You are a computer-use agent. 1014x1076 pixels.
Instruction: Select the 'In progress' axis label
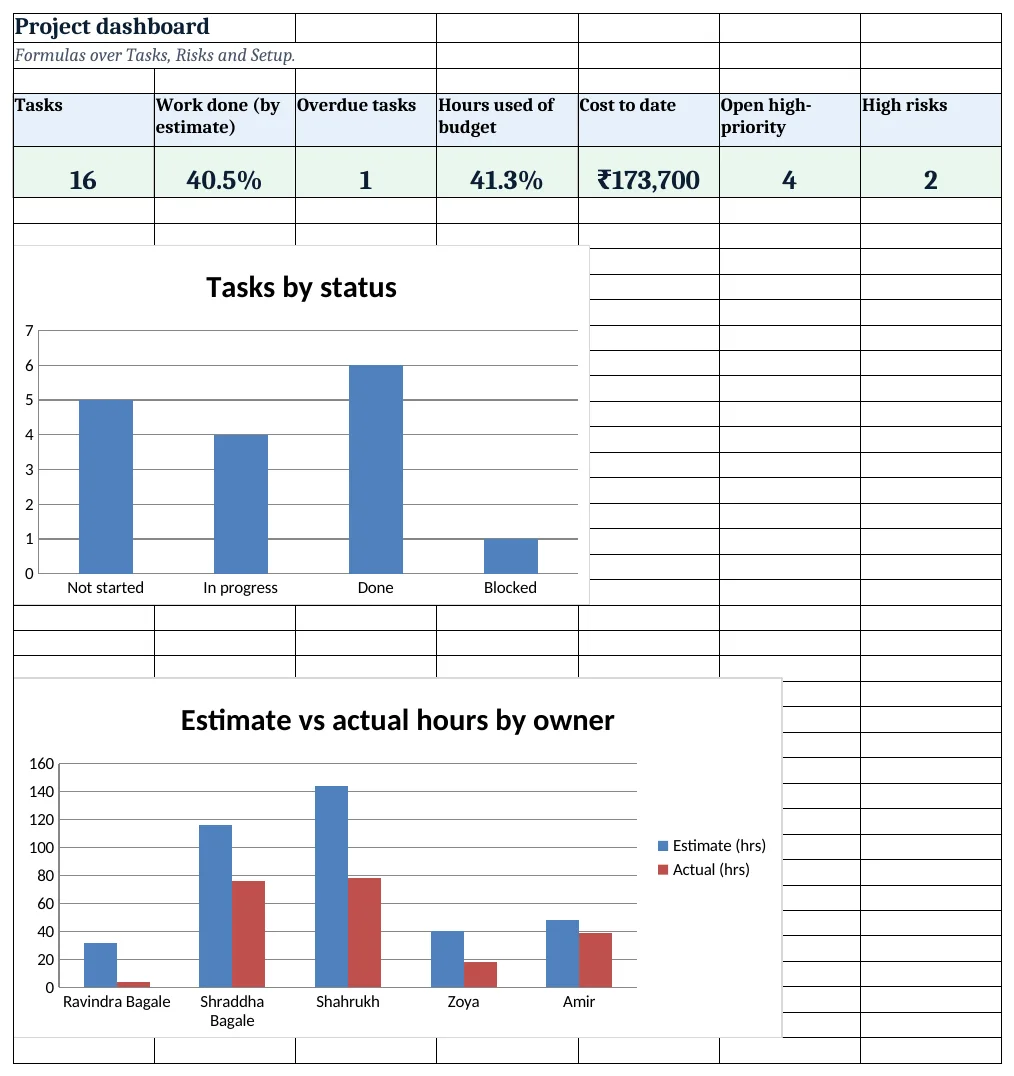coord(241,588)
